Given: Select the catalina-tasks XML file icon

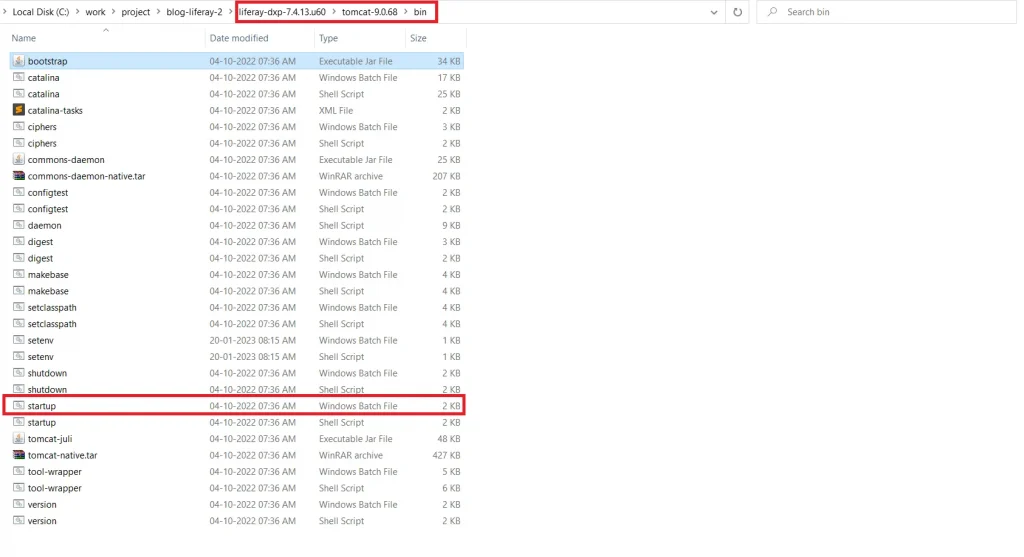Looking at the screenshot, I should tap(19, 110).
